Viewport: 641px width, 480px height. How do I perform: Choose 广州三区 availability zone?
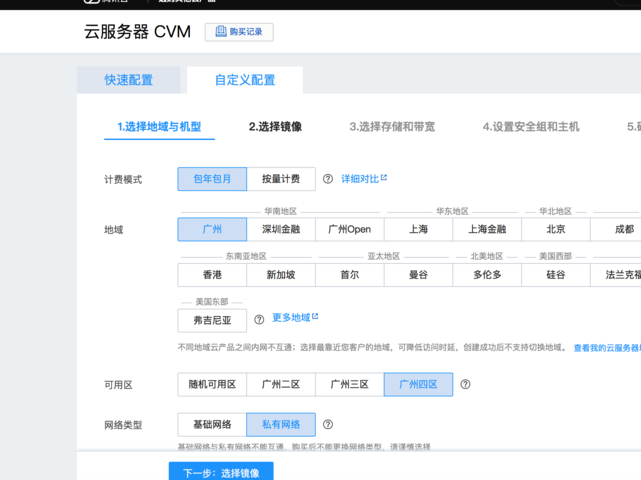pyautogui.click(x=350, y=384)
